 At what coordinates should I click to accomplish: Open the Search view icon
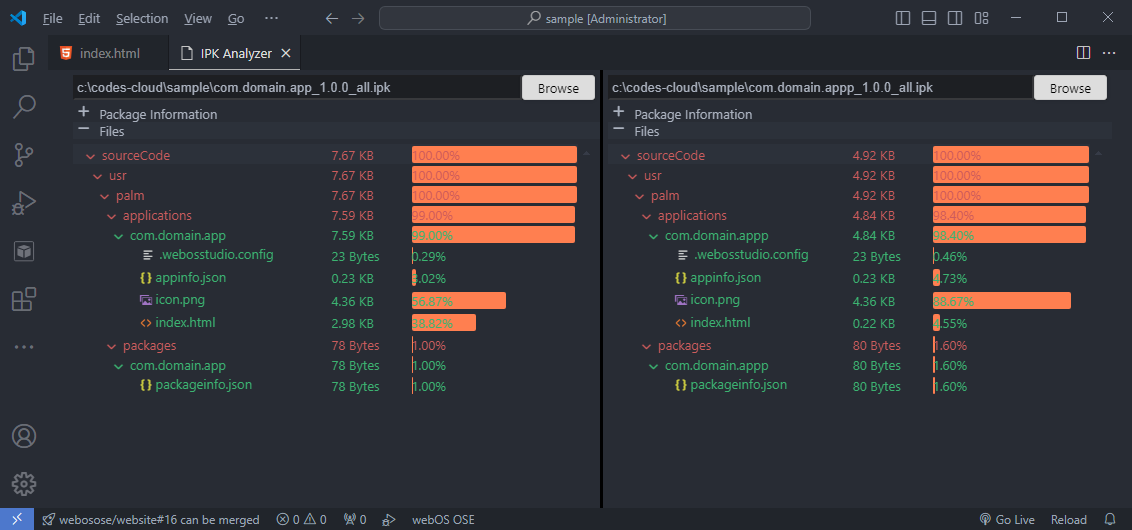[x=24, y=106]
